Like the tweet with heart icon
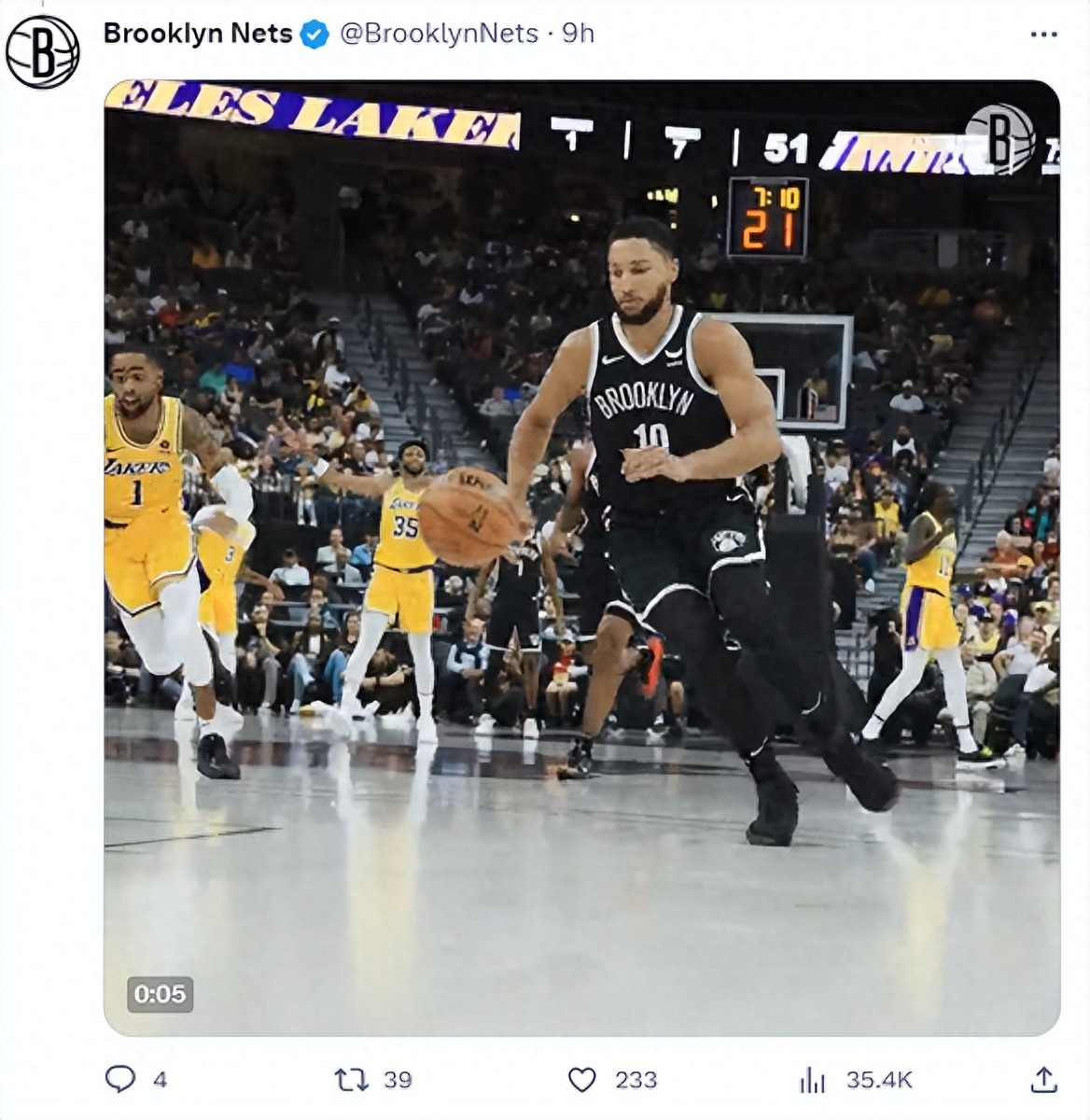Screen dimensions: 1090x1120 tap(582, 1080)
